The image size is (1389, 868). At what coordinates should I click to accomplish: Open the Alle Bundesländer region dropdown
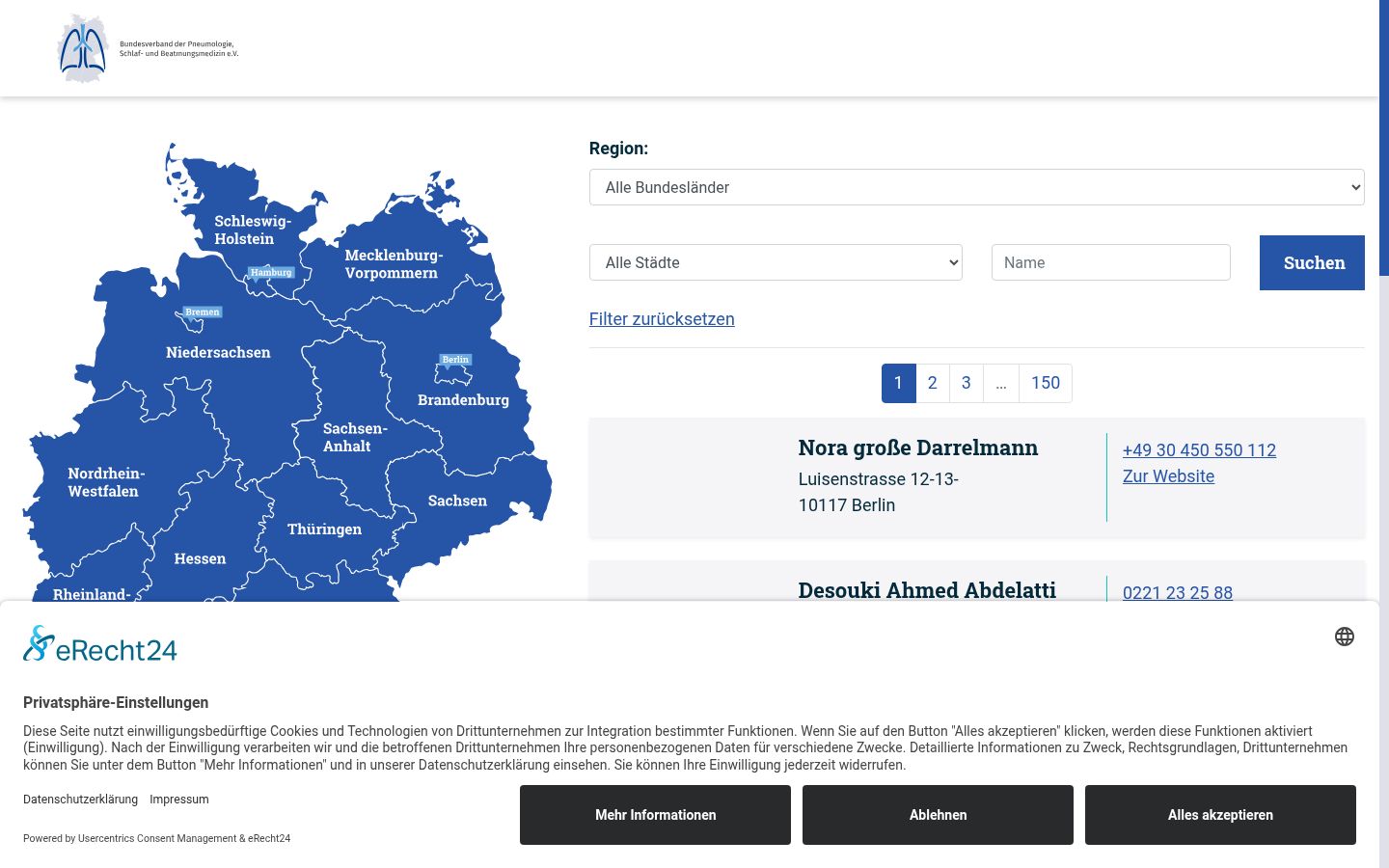click(976, 187)
